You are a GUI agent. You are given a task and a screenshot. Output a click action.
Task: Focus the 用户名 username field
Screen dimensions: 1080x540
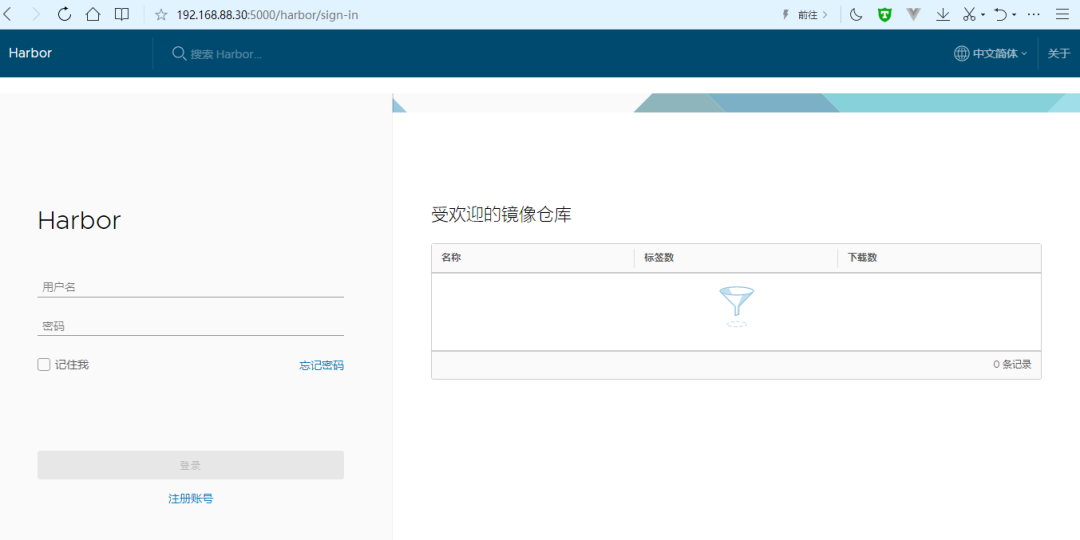190,287
